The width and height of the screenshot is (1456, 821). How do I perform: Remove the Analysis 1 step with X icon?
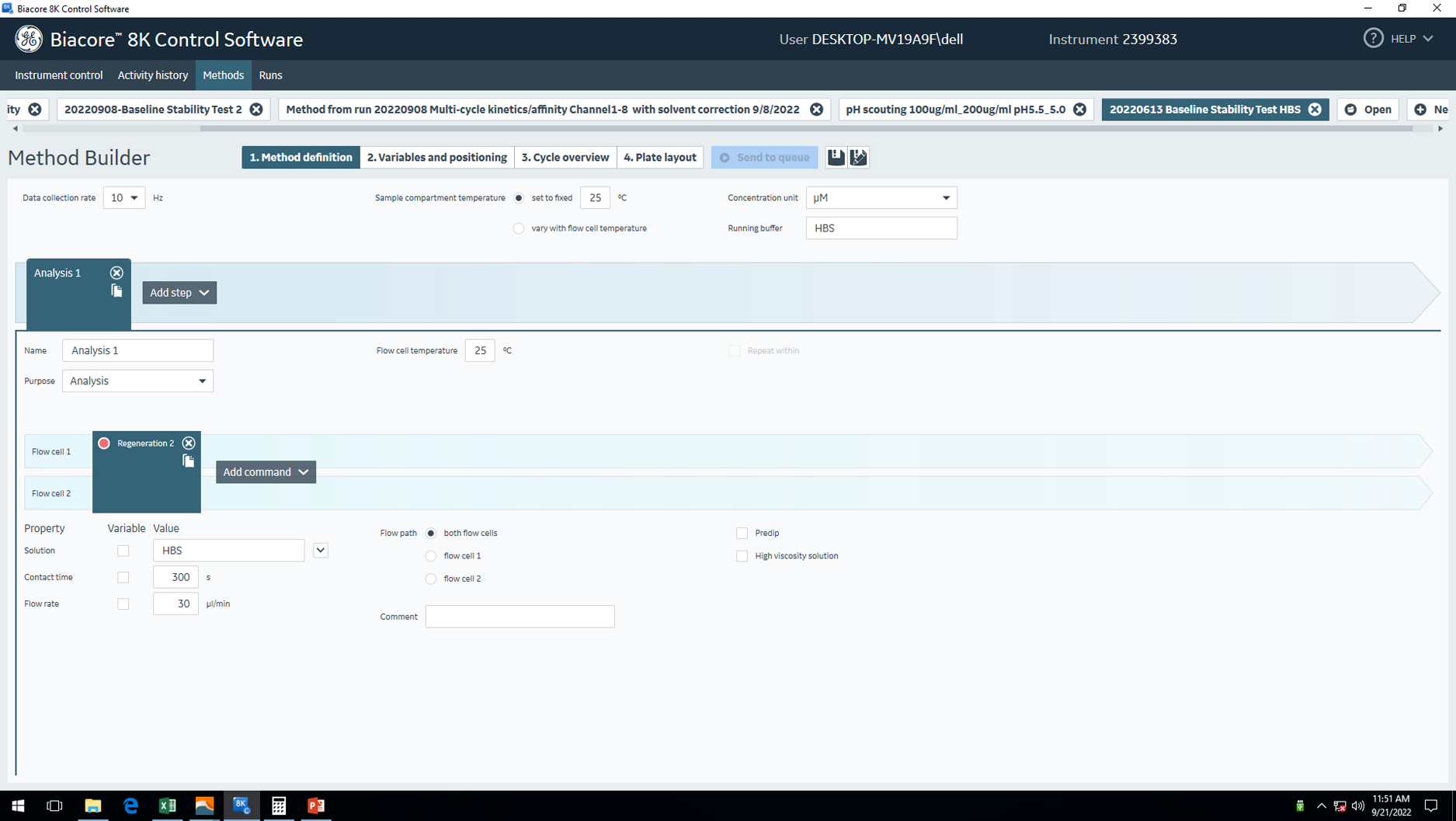116,273
